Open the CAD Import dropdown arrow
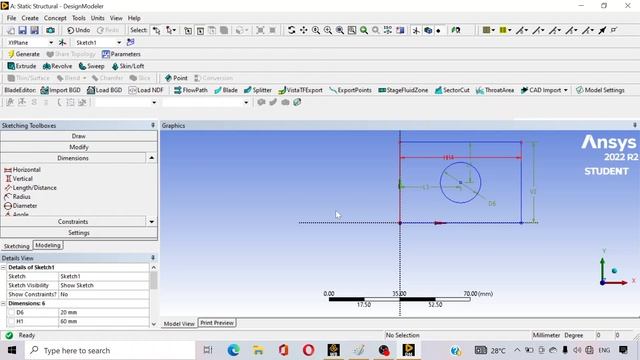 coord(566,90)
